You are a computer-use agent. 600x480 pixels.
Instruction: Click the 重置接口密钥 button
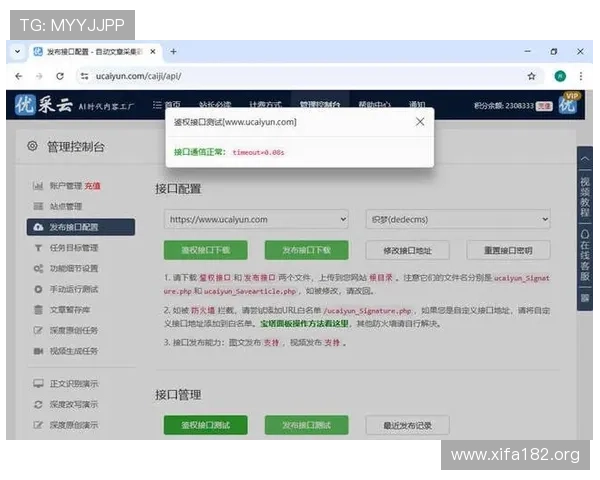click(x=509, y=250)
